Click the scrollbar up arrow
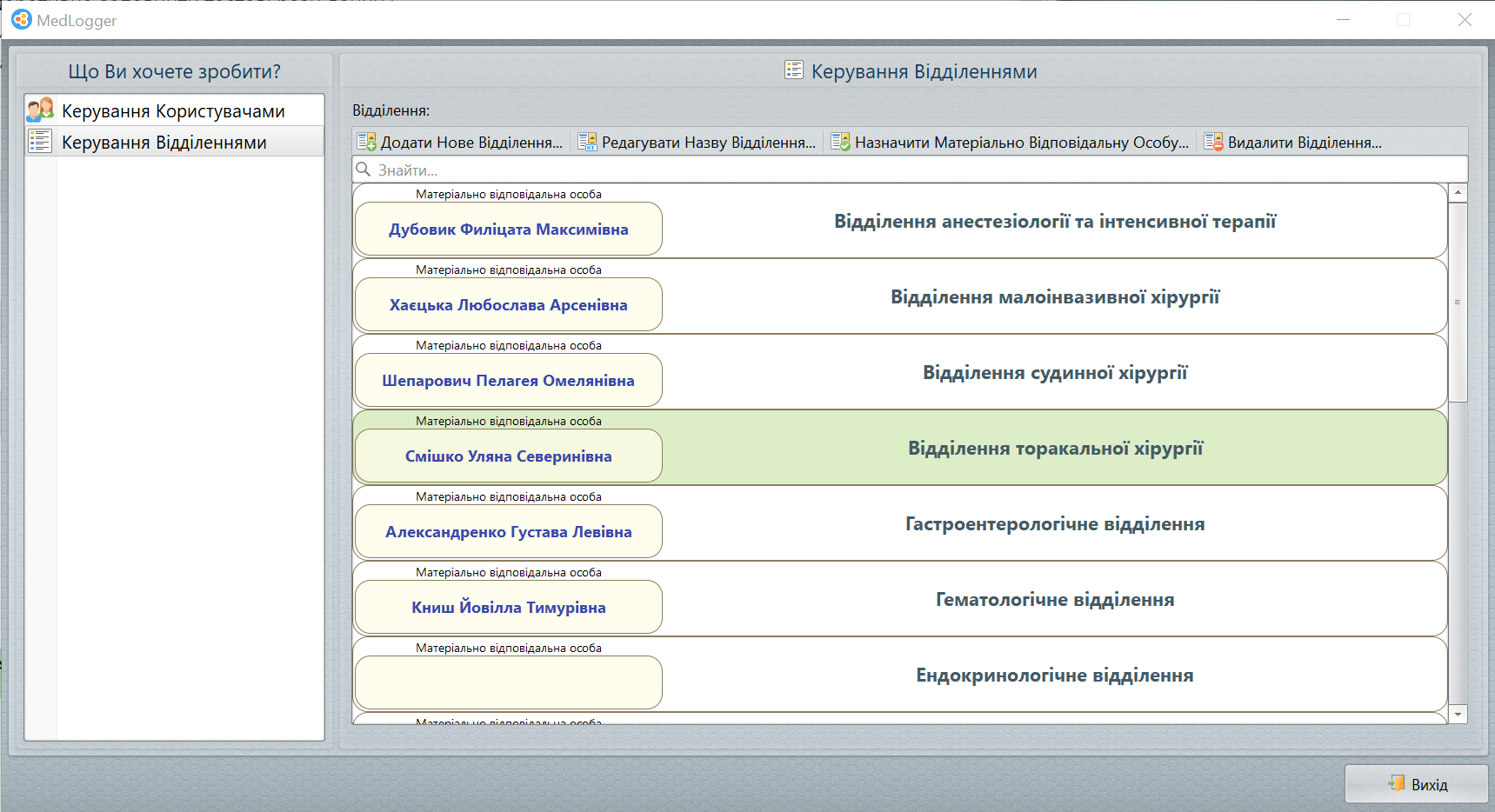The image size is (1495, 812). click(x=1458, y=192)
